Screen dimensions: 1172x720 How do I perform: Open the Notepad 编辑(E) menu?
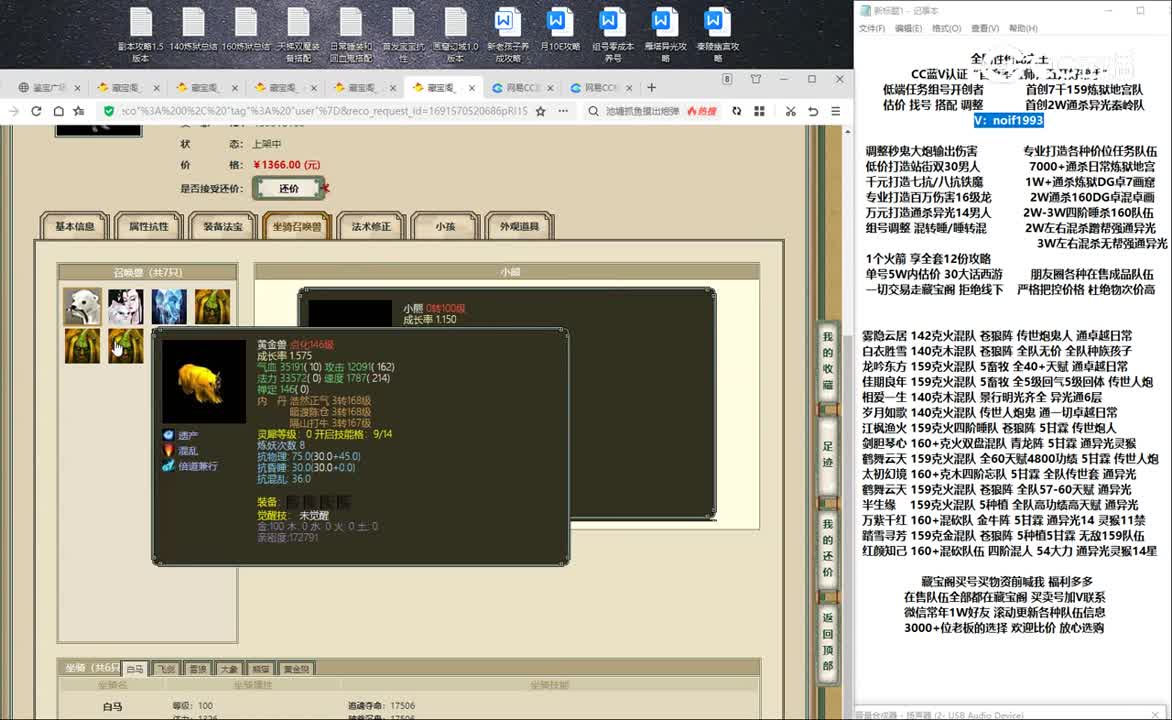pyautogui.click(x=908, y=28)
